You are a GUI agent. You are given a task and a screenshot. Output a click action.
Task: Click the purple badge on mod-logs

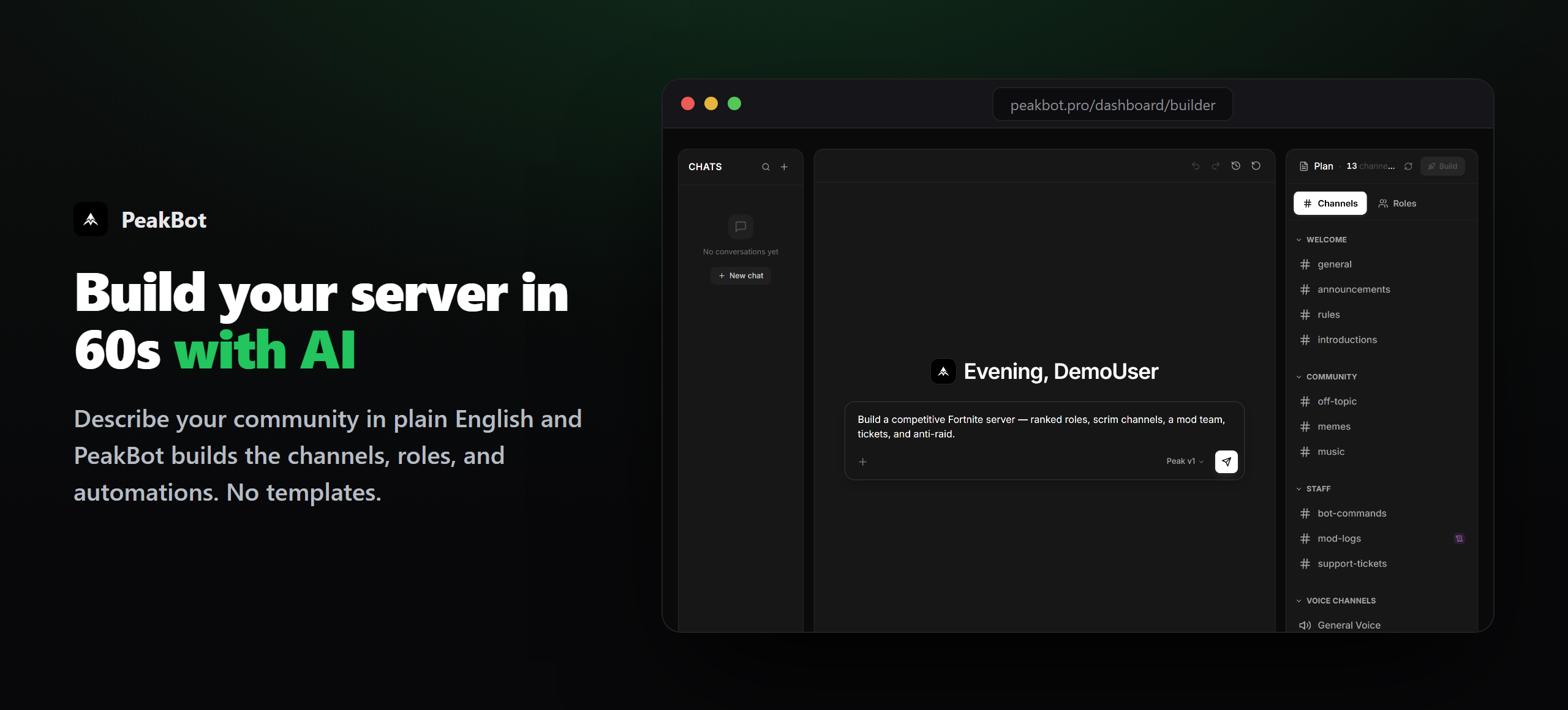[x=1460, y=539]
